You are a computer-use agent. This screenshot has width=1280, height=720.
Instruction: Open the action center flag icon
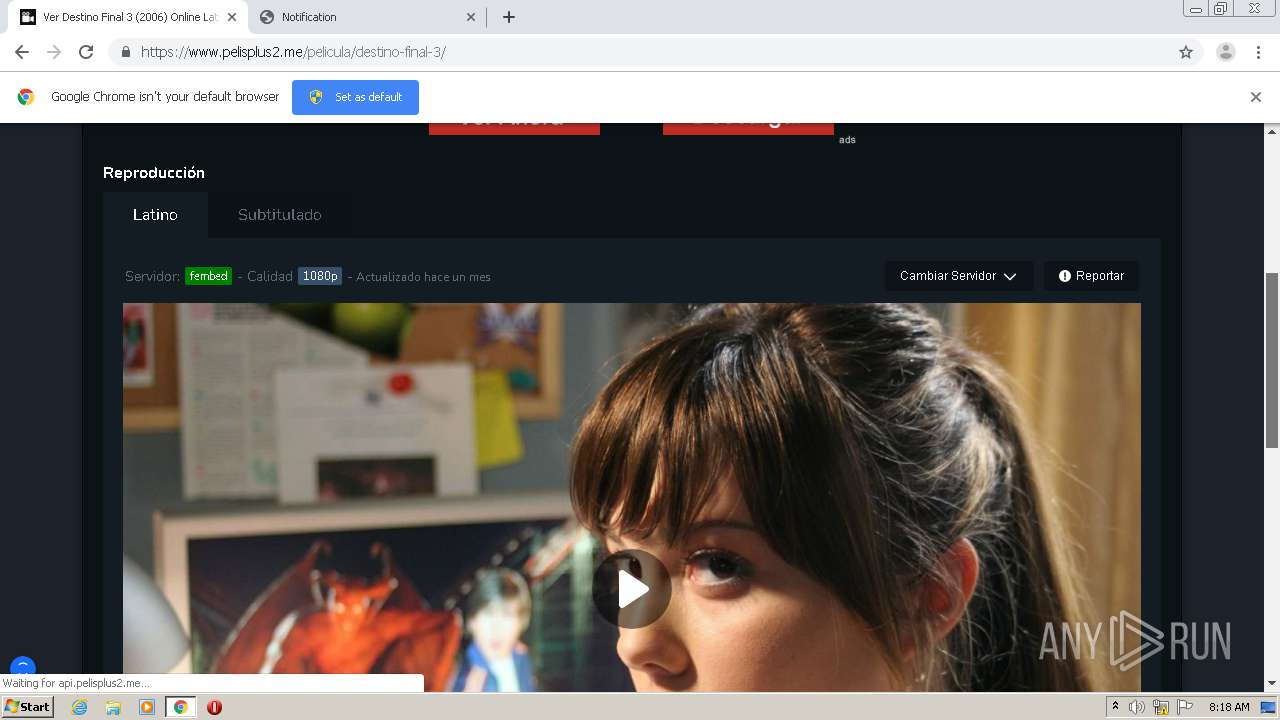click(1185, 707)
